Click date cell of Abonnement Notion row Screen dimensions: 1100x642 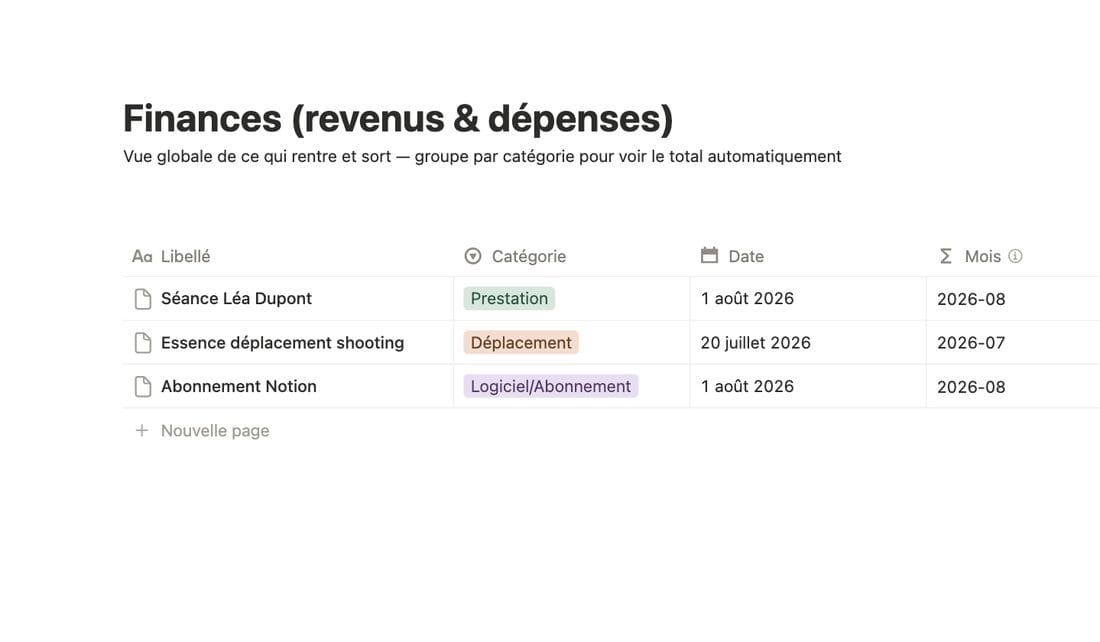[x=808, y=386]
